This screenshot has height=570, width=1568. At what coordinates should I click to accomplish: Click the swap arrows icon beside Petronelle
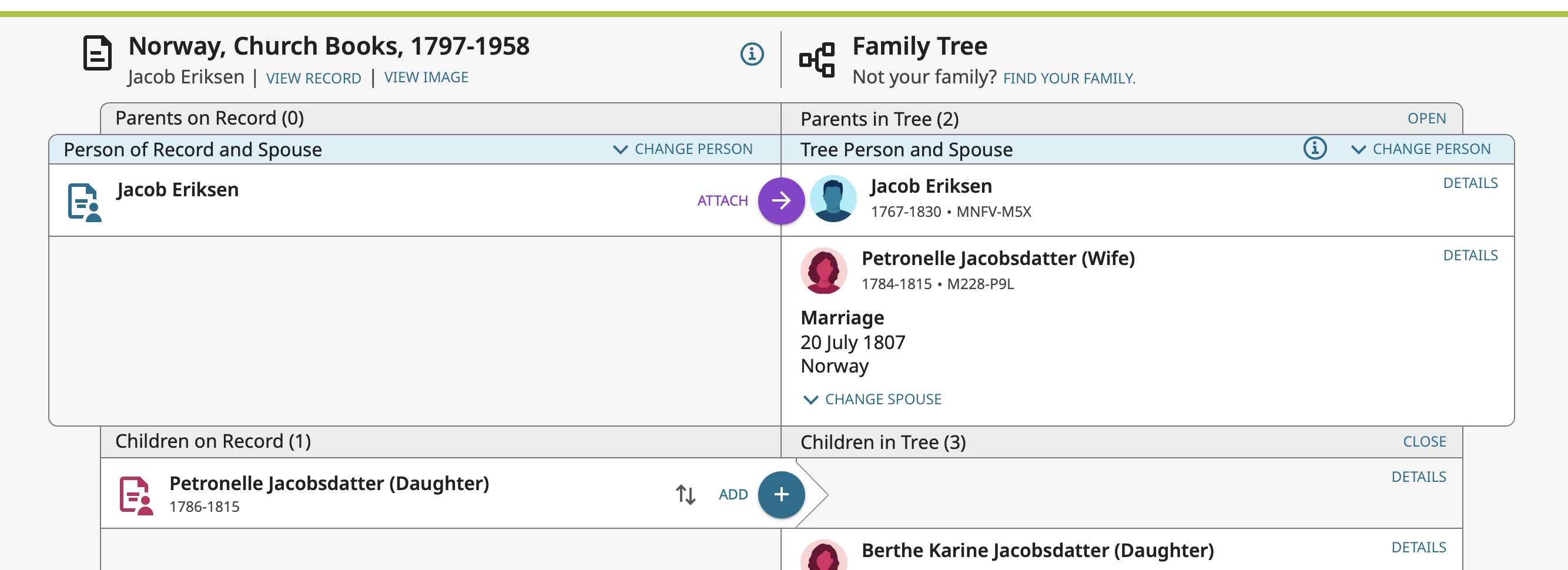point(685,494)
